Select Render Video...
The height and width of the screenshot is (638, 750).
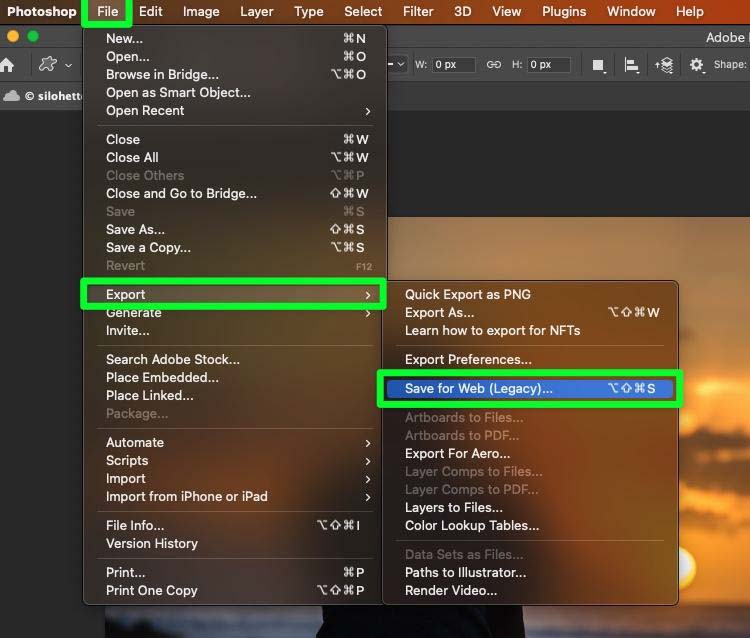tap(530, 591)
